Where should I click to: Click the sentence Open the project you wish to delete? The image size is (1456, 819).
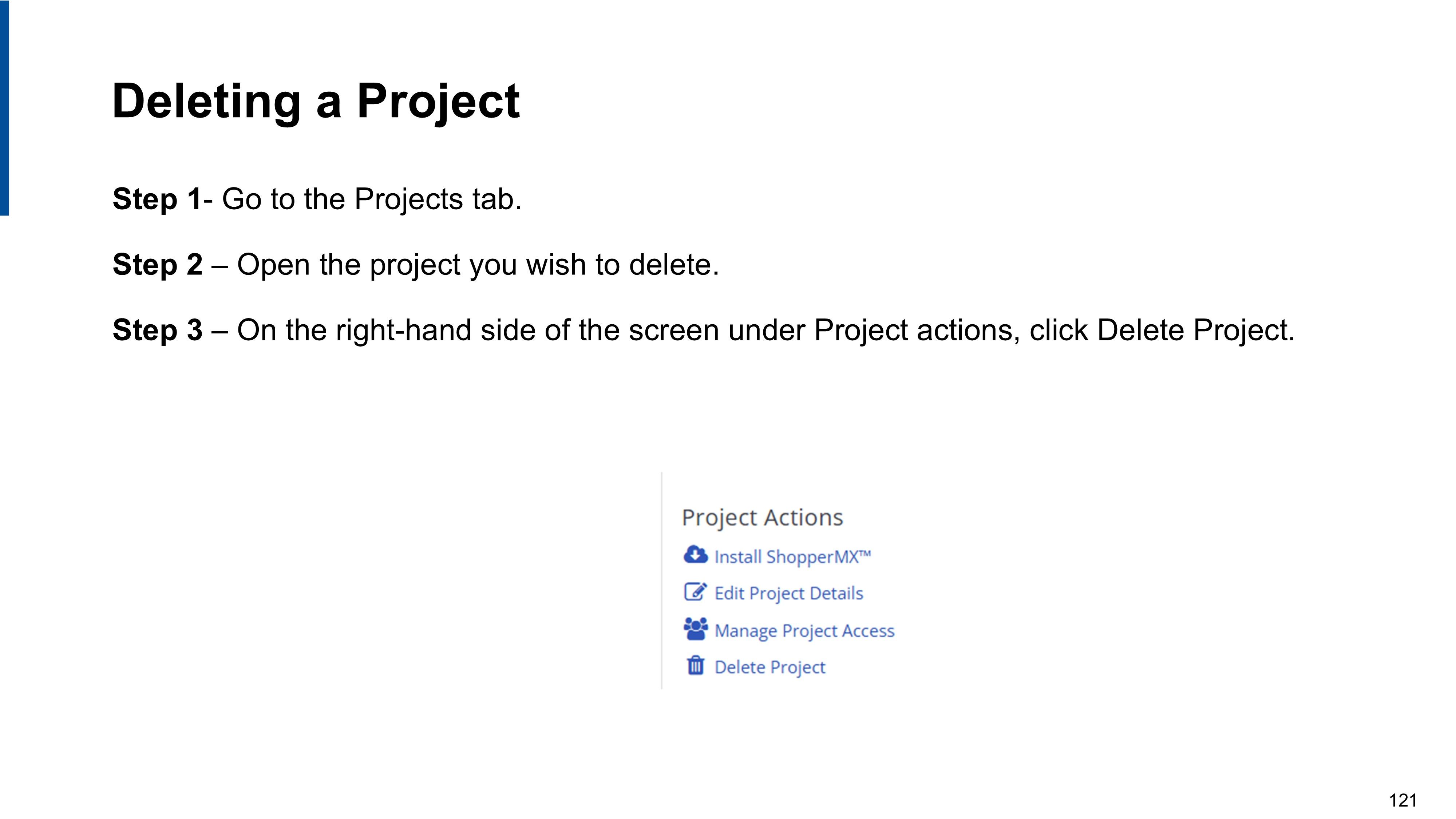(478, 265)
